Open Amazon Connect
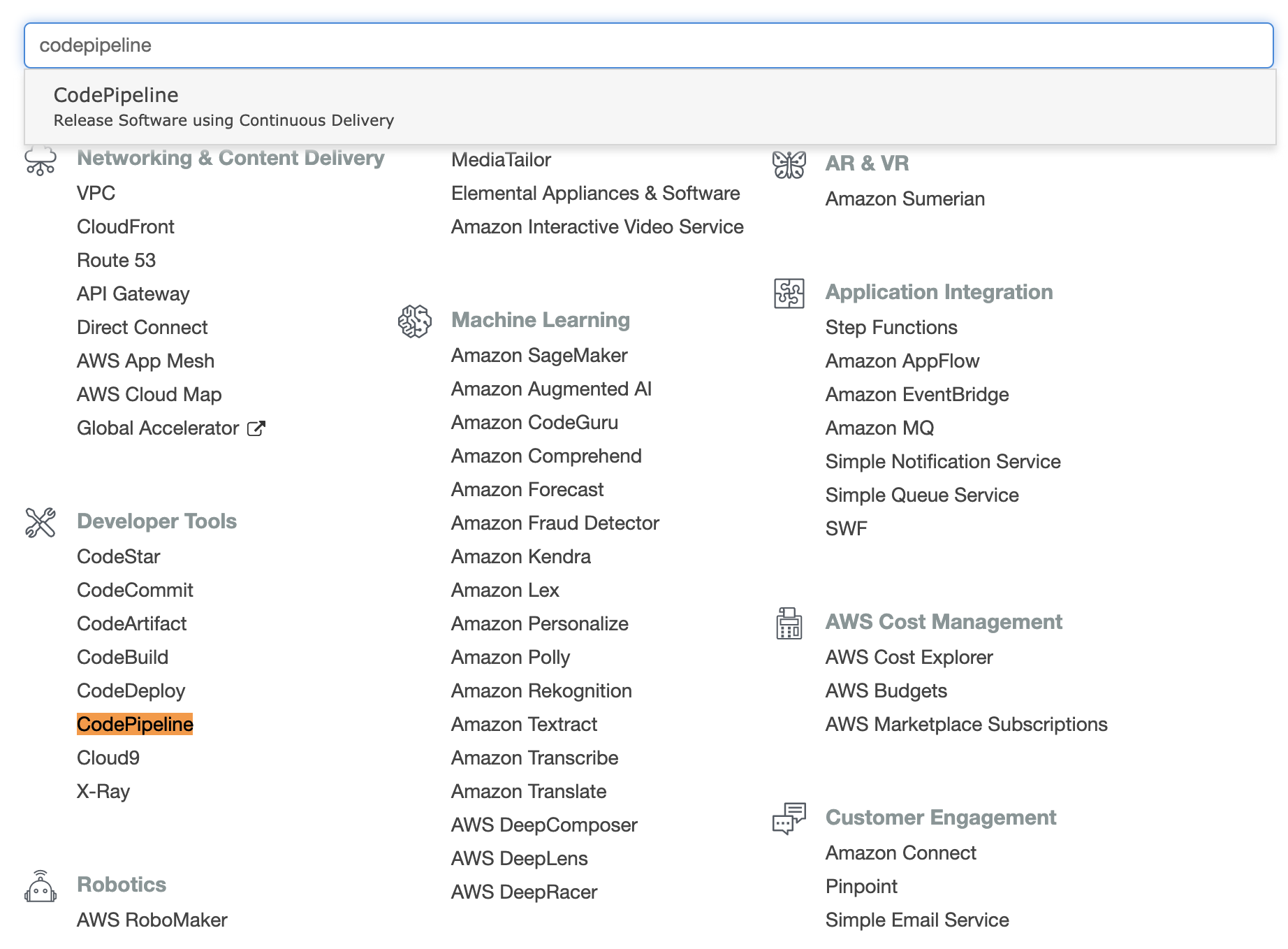The width and height of the screenshot is (1288, 949). [901, 853]
